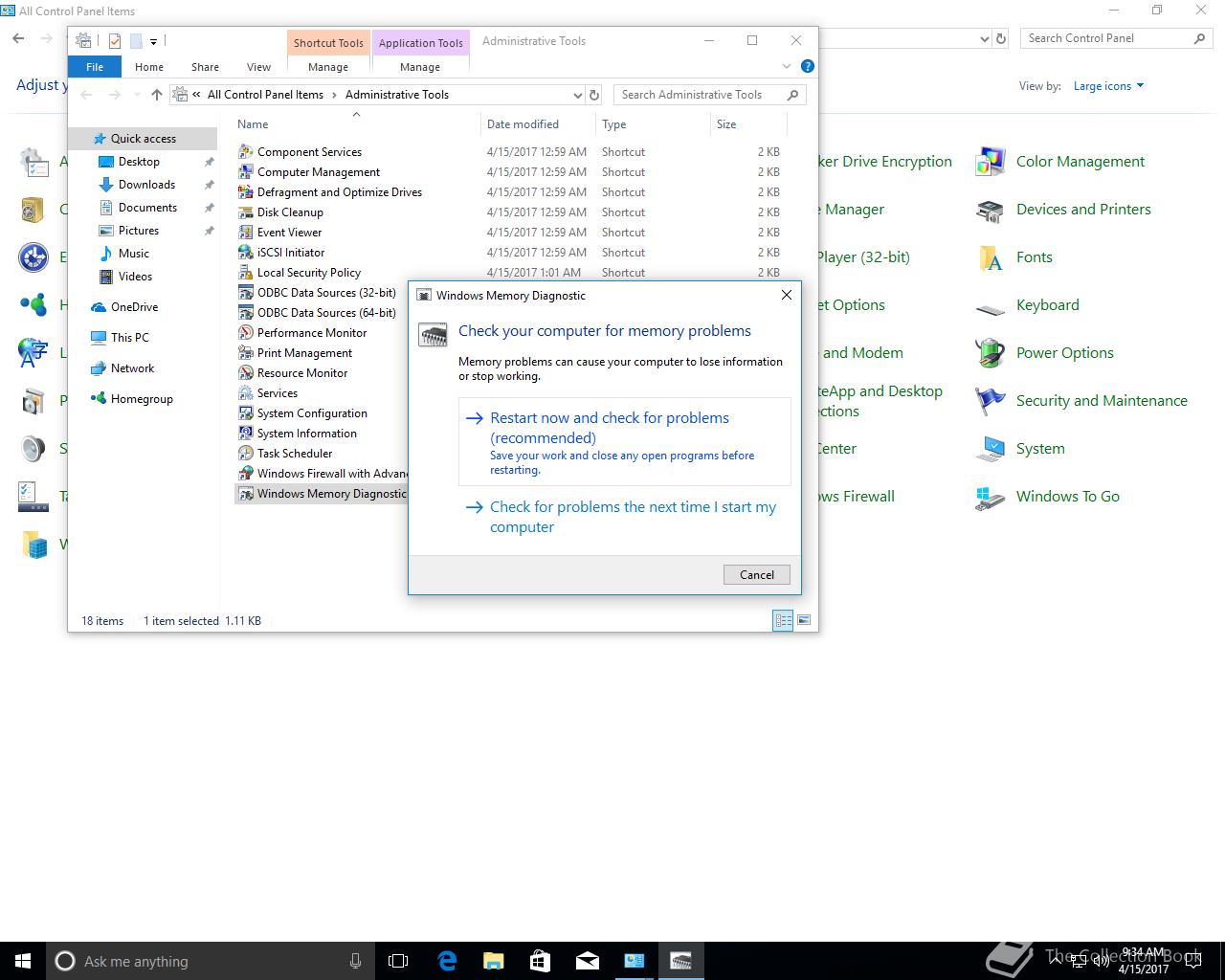Switch to large icons view layout
Image resolution: width=1225 pixels, height=980 pixels.
[x=804, y=620]
